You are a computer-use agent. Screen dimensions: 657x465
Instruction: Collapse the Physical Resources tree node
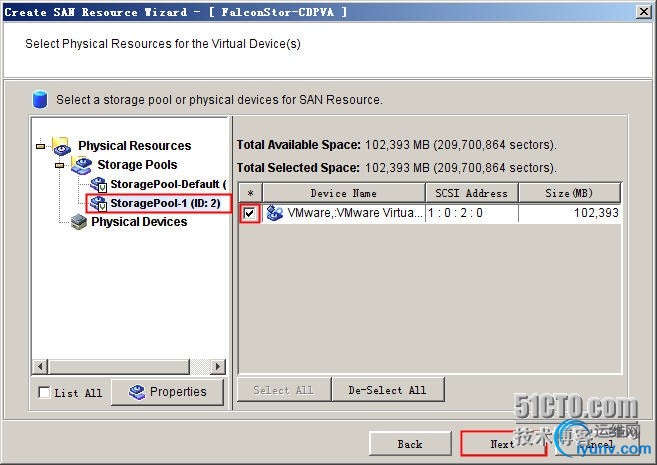41,146
